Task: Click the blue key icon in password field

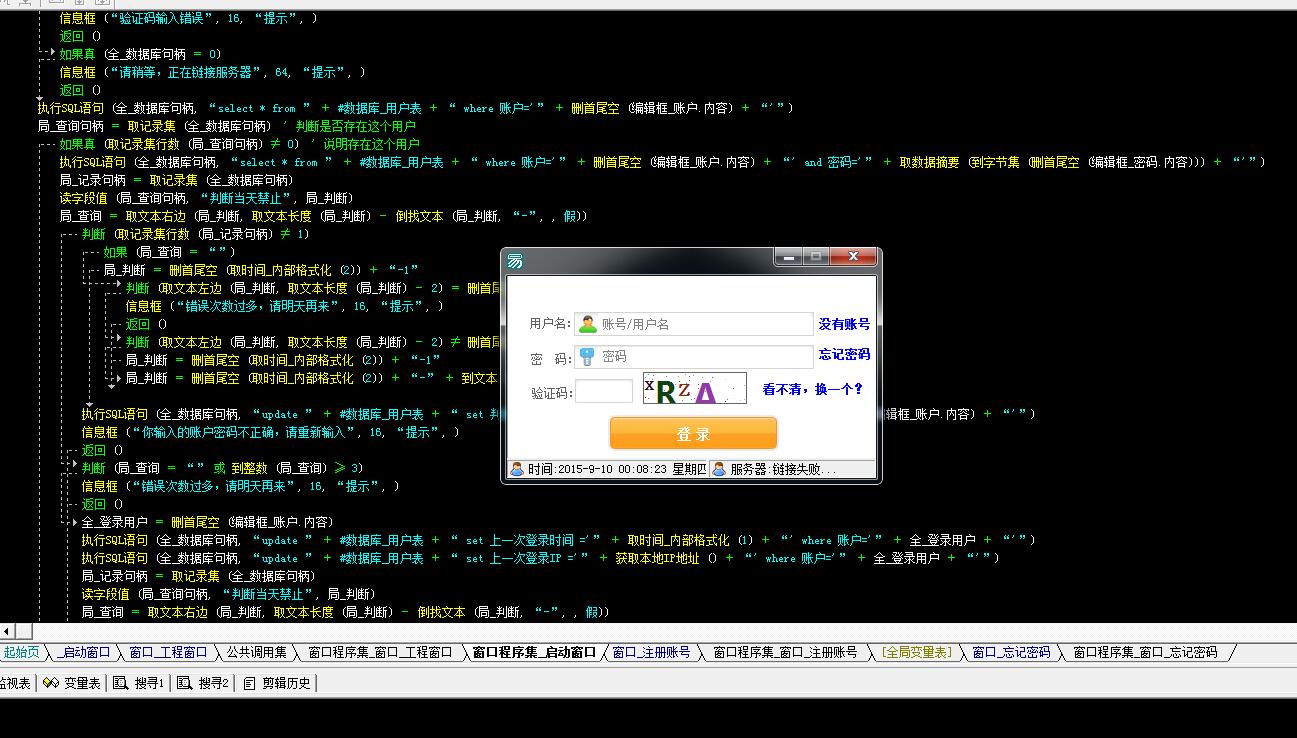Action: pyautogui.click(x=588, y=357)
